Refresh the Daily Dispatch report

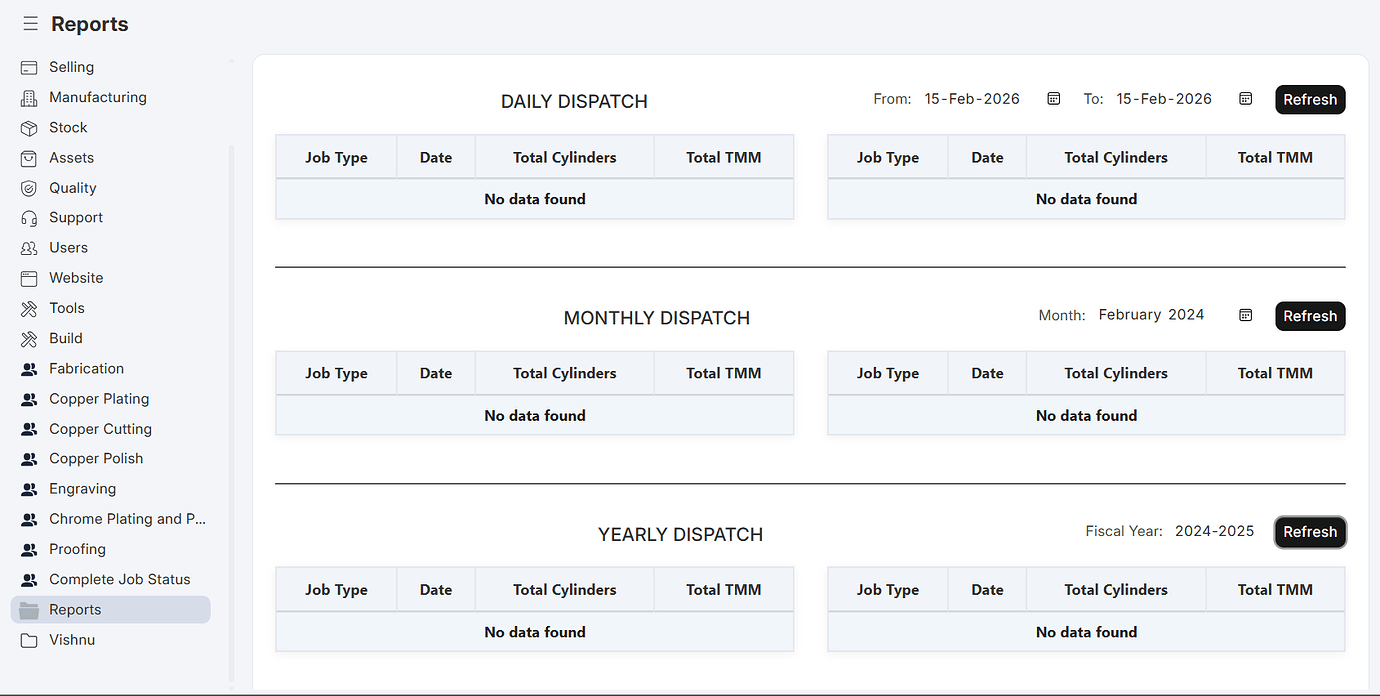click(1310, 100)
